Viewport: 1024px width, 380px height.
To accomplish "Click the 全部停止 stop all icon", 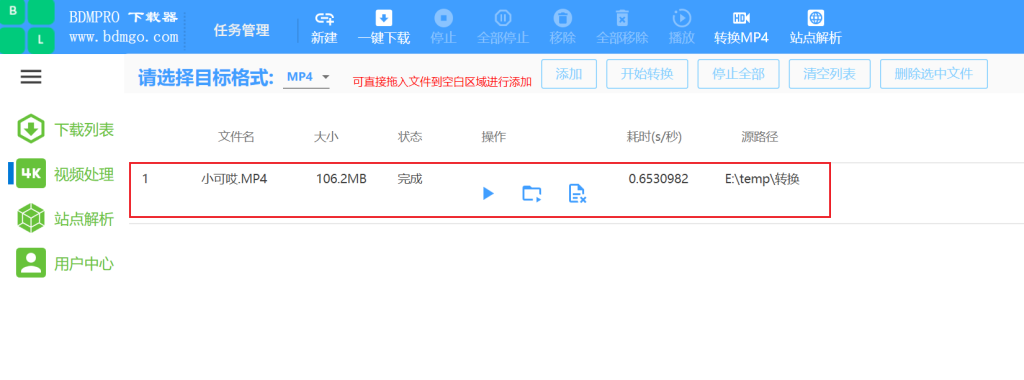I will point(502,18).
